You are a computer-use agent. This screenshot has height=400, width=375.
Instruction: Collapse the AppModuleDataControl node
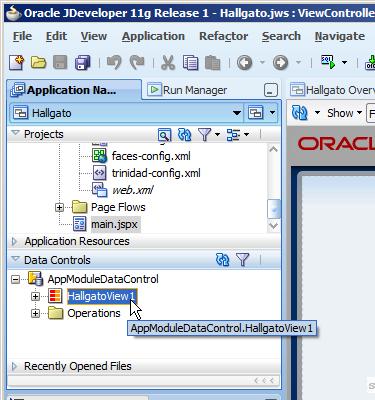coord(15,279)
